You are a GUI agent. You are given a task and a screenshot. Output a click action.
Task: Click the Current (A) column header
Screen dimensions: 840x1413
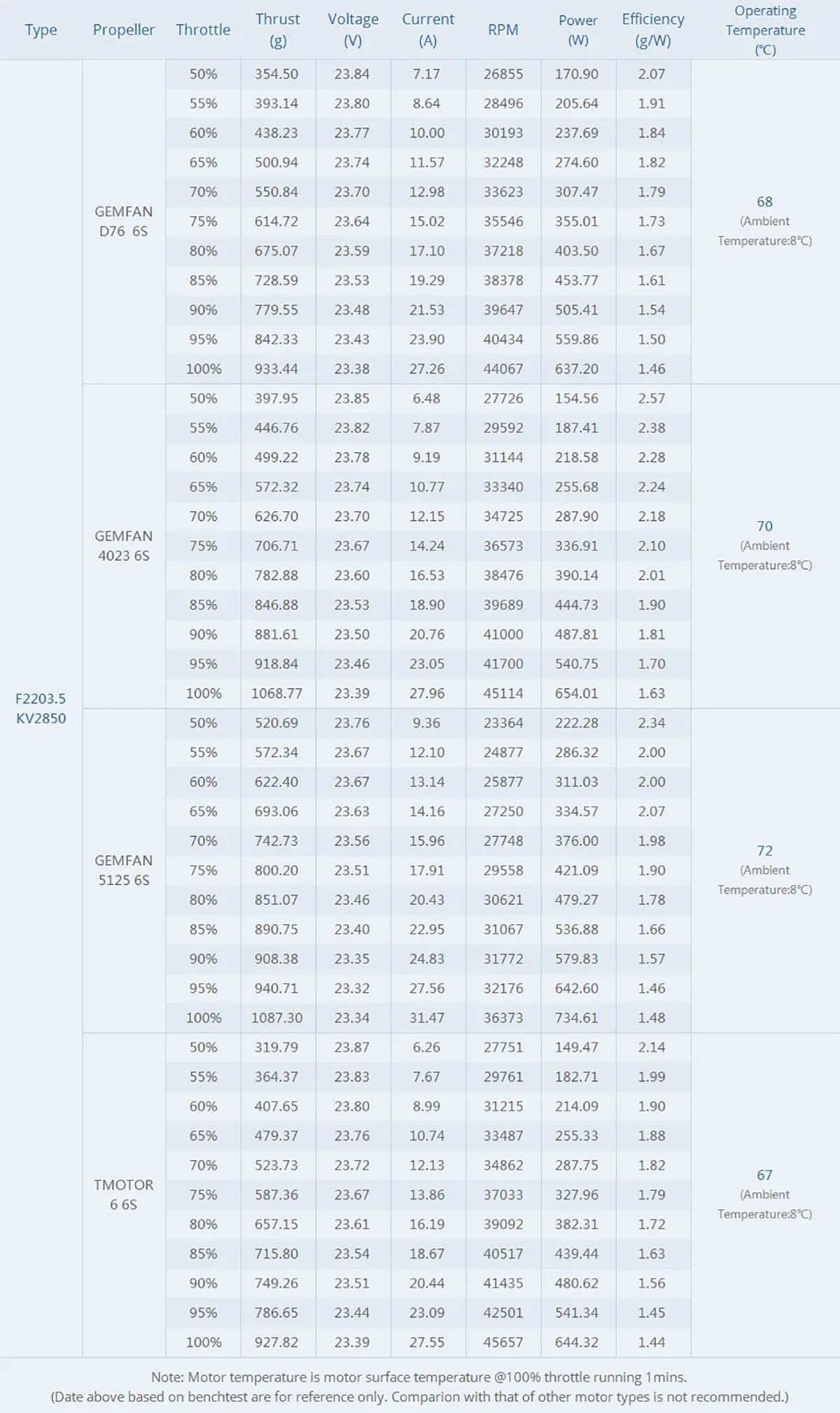click(428, 30)
